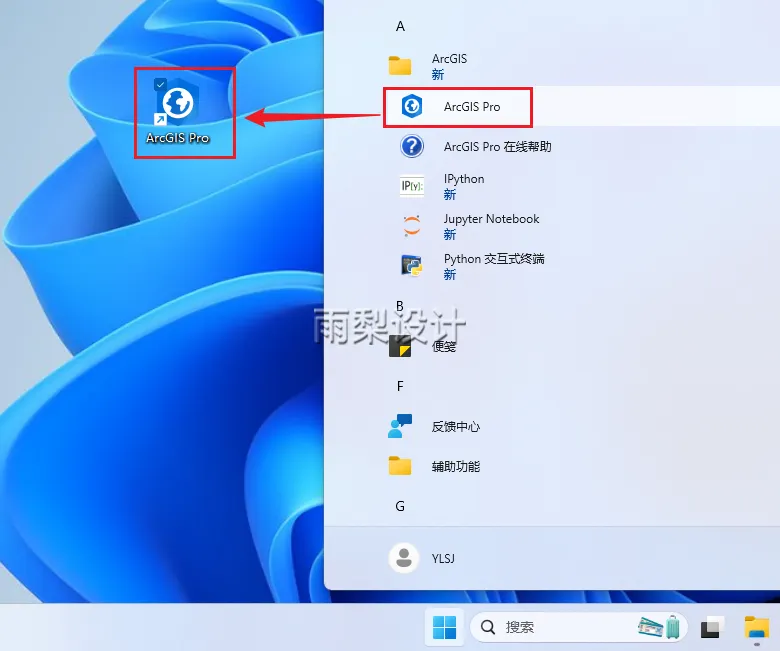This screenshot has width=780, height=651.
Task: Click the 辅助功能 yellow folder icon
Action: [400, 465]
